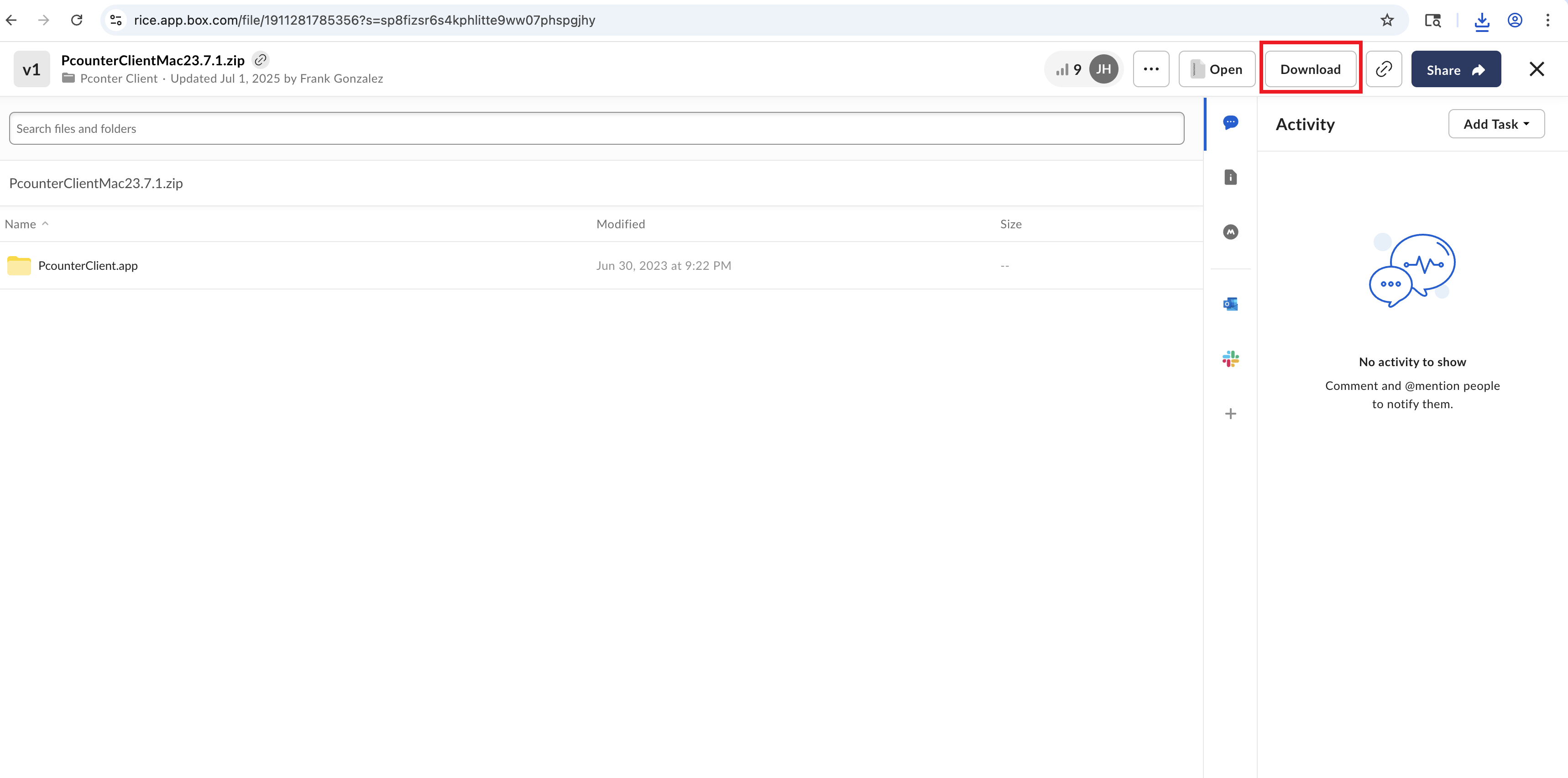Open the Activity comments sidebar tab
This screenshot has height=778, width=1568.
click(x=1230, y=122)
